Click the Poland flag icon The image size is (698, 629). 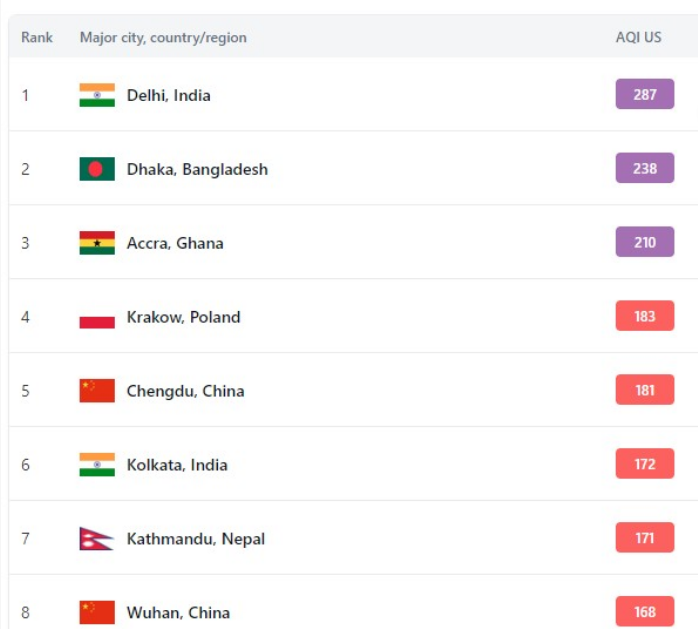[x=97, y=317]
